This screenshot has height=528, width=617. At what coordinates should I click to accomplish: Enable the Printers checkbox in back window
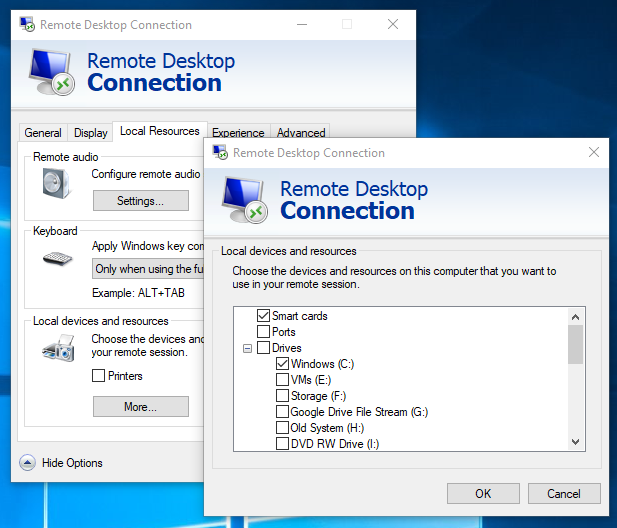[98, 375]
